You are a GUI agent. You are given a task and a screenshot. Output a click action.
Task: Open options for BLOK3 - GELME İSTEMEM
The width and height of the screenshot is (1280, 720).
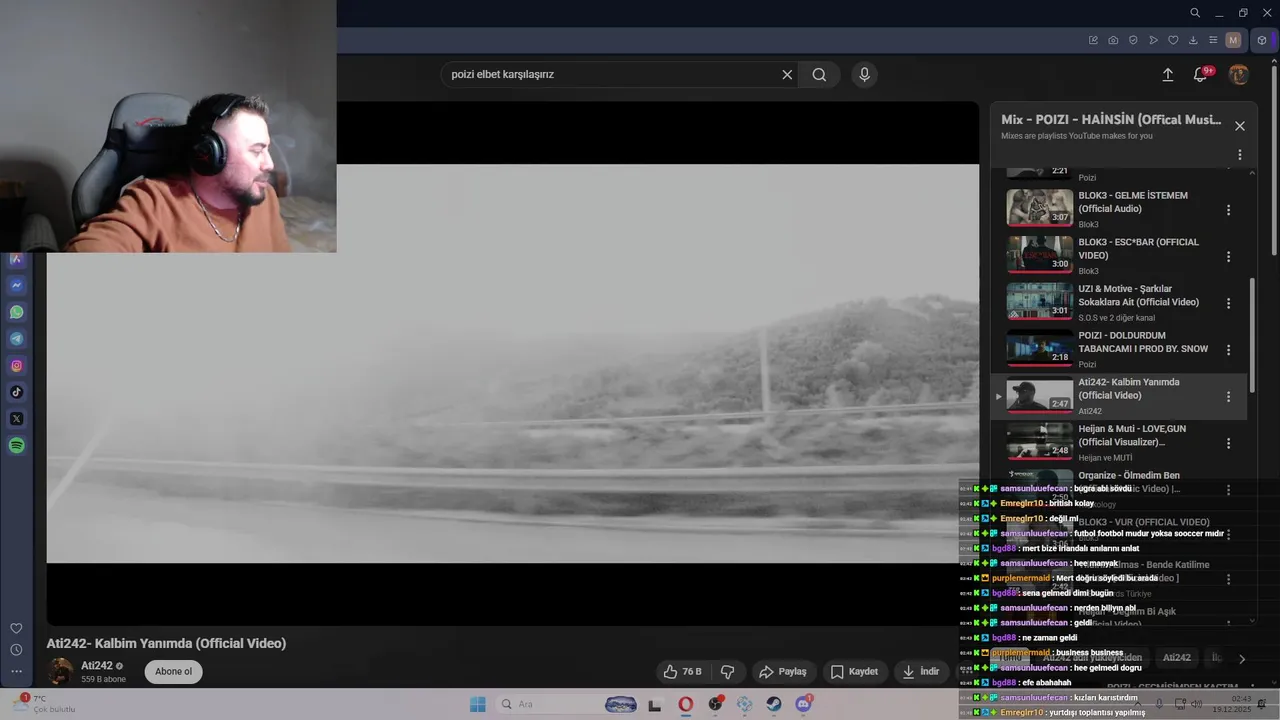(1229, 210)
